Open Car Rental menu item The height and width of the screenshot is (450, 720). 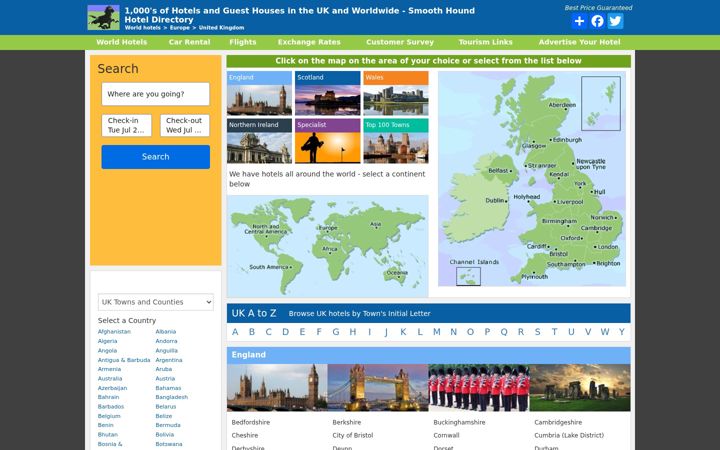[x=189, y=42]
